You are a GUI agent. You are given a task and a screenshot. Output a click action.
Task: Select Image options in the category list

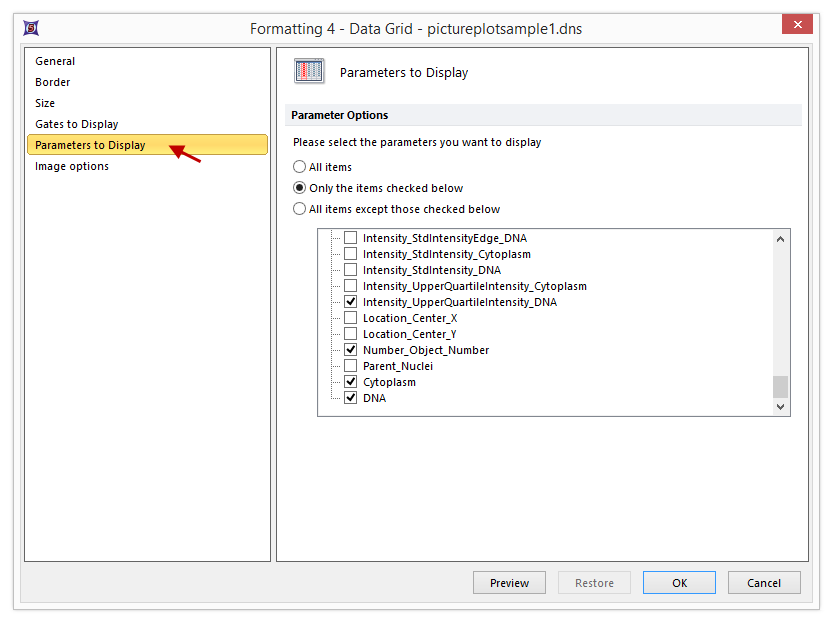pos(72,166)
